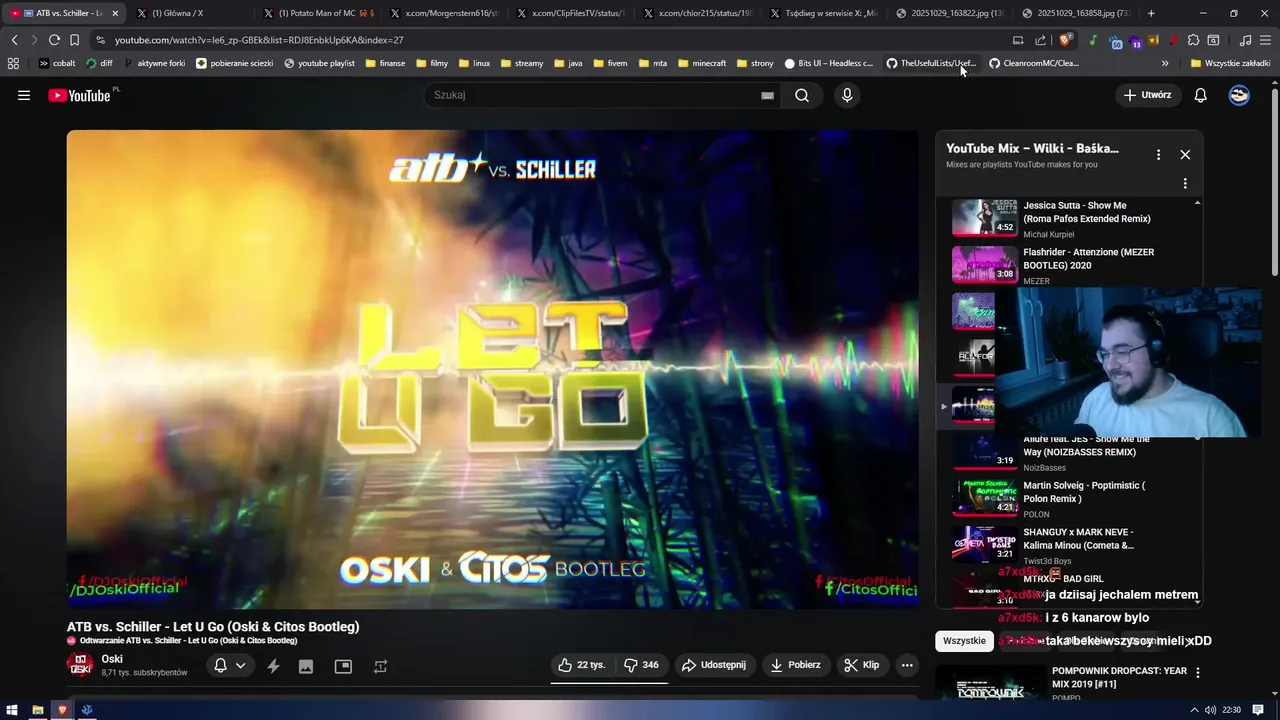
Task: Click the Udostępnij share button
Action: (x=714, y=665)
